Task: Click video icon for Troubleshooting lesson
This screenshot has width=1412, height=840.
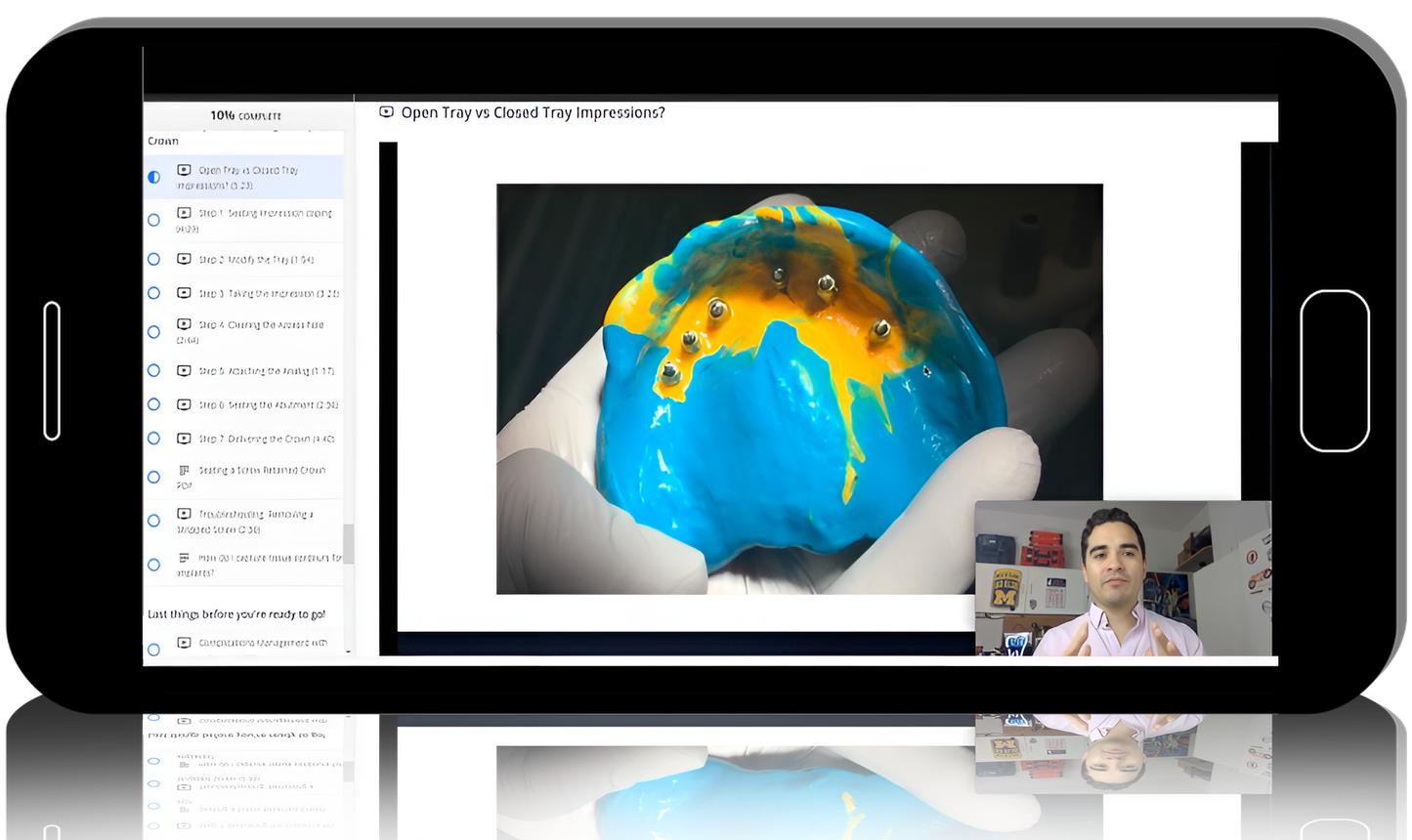Action: 184,514
